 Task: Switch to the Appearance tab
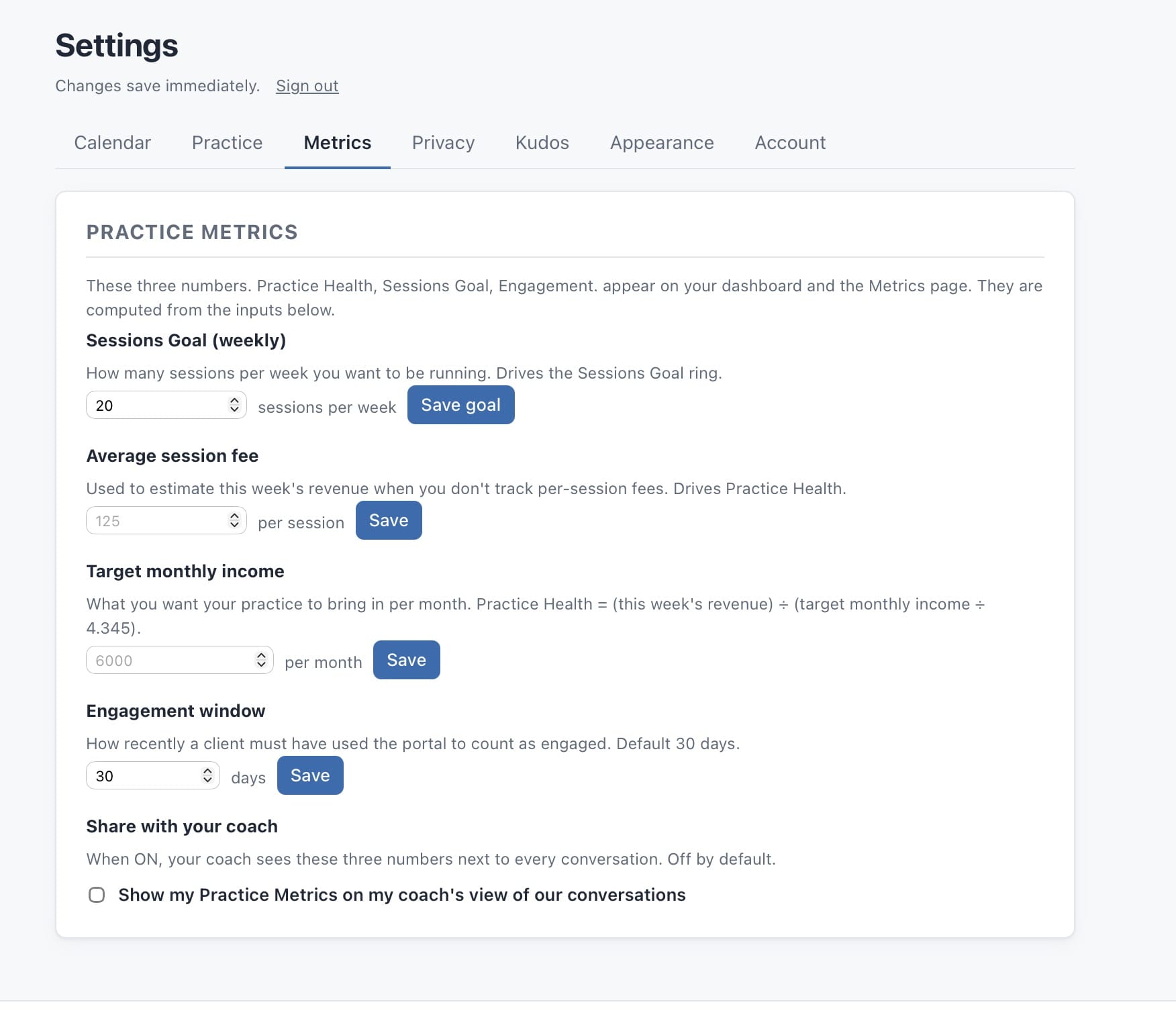661,142
